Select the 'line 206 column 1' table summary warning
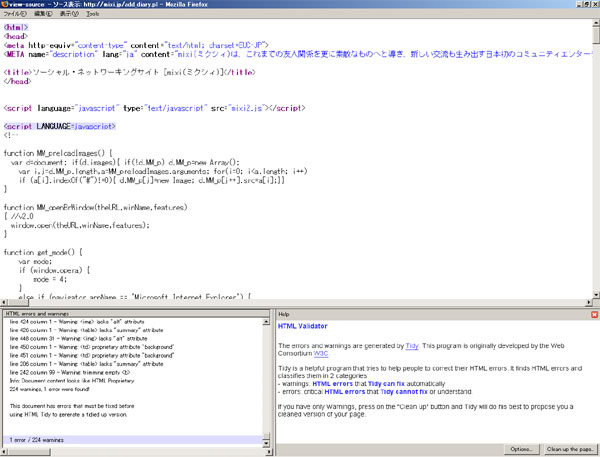The width and height of the screenshot is (600, 457). click(132, 364)
